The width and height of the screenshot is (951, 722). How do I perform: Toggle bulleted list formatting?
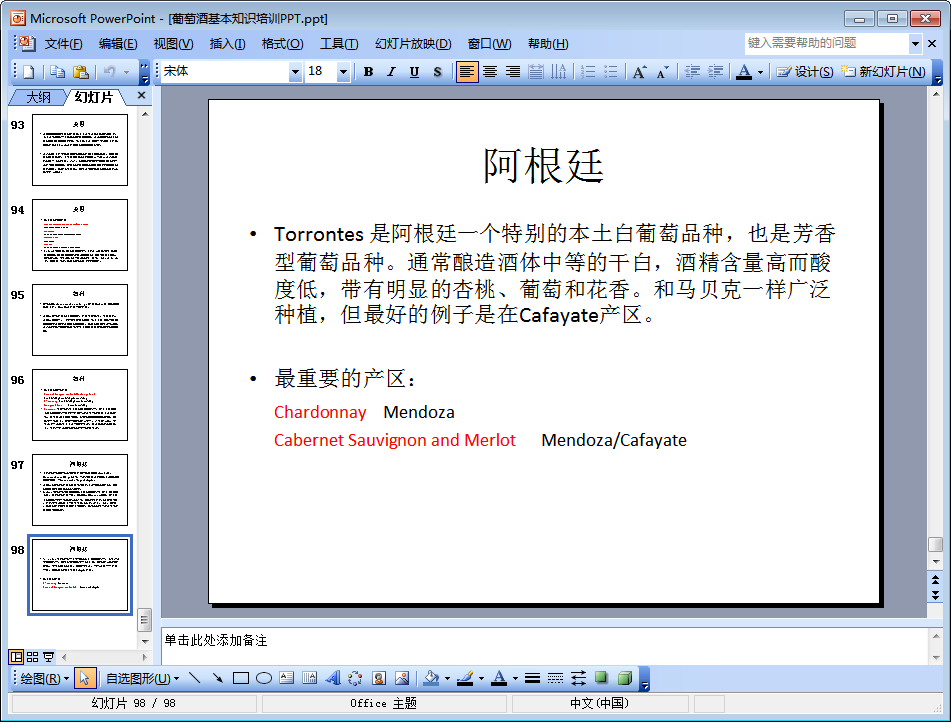(x=611, y=72)
